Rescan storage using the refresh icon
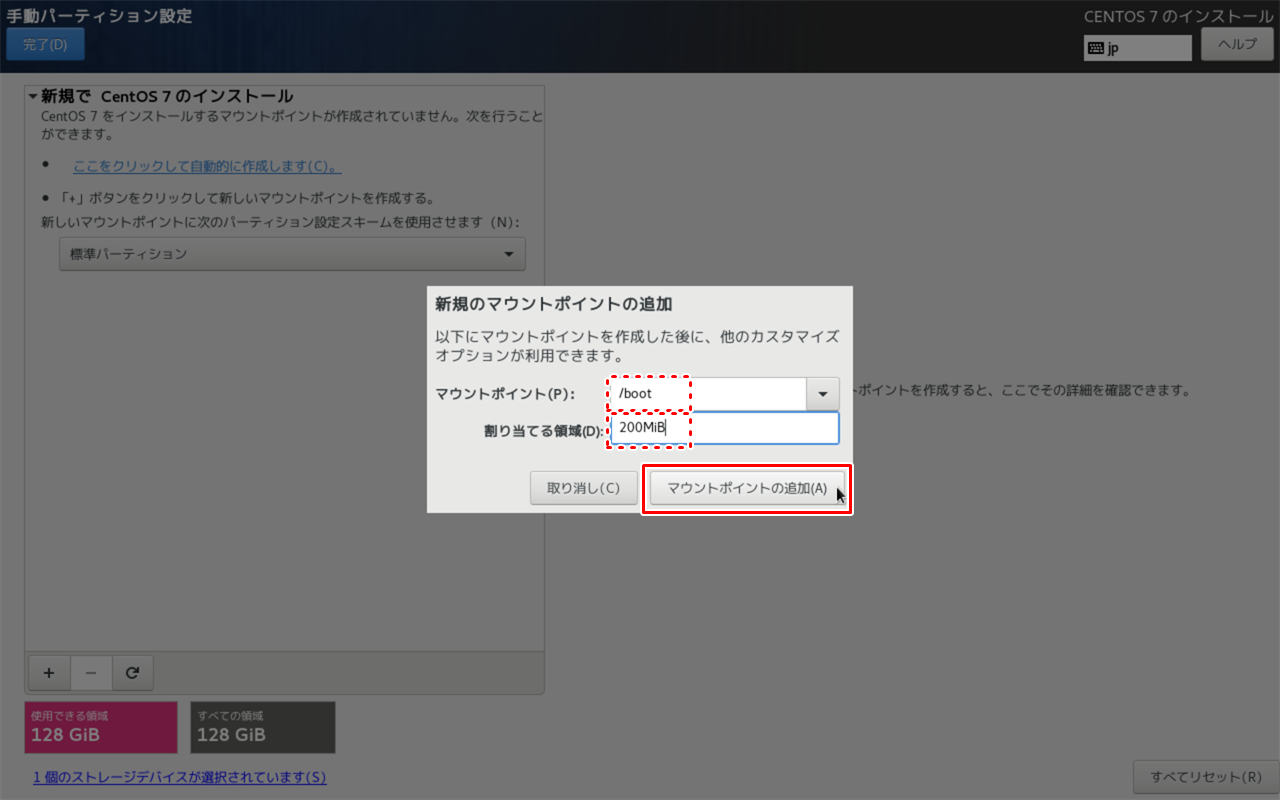 (x=133, y=672)
